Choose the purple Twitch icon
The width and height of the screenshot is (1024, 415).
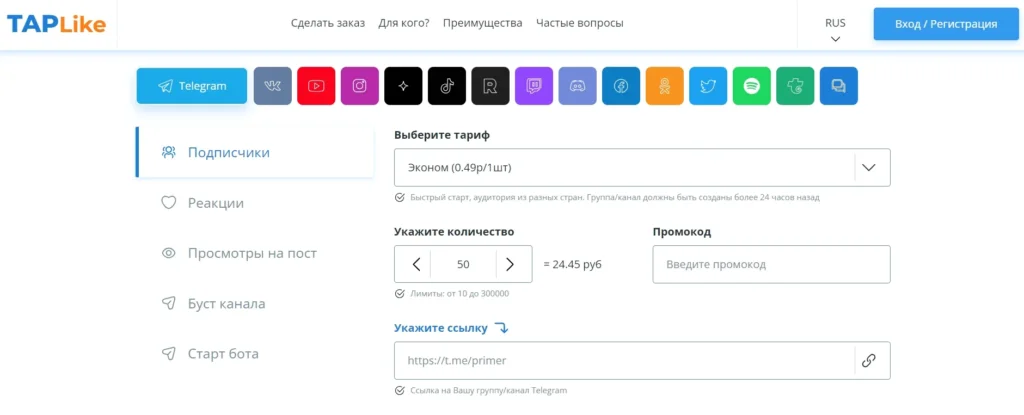coord(534,86)
